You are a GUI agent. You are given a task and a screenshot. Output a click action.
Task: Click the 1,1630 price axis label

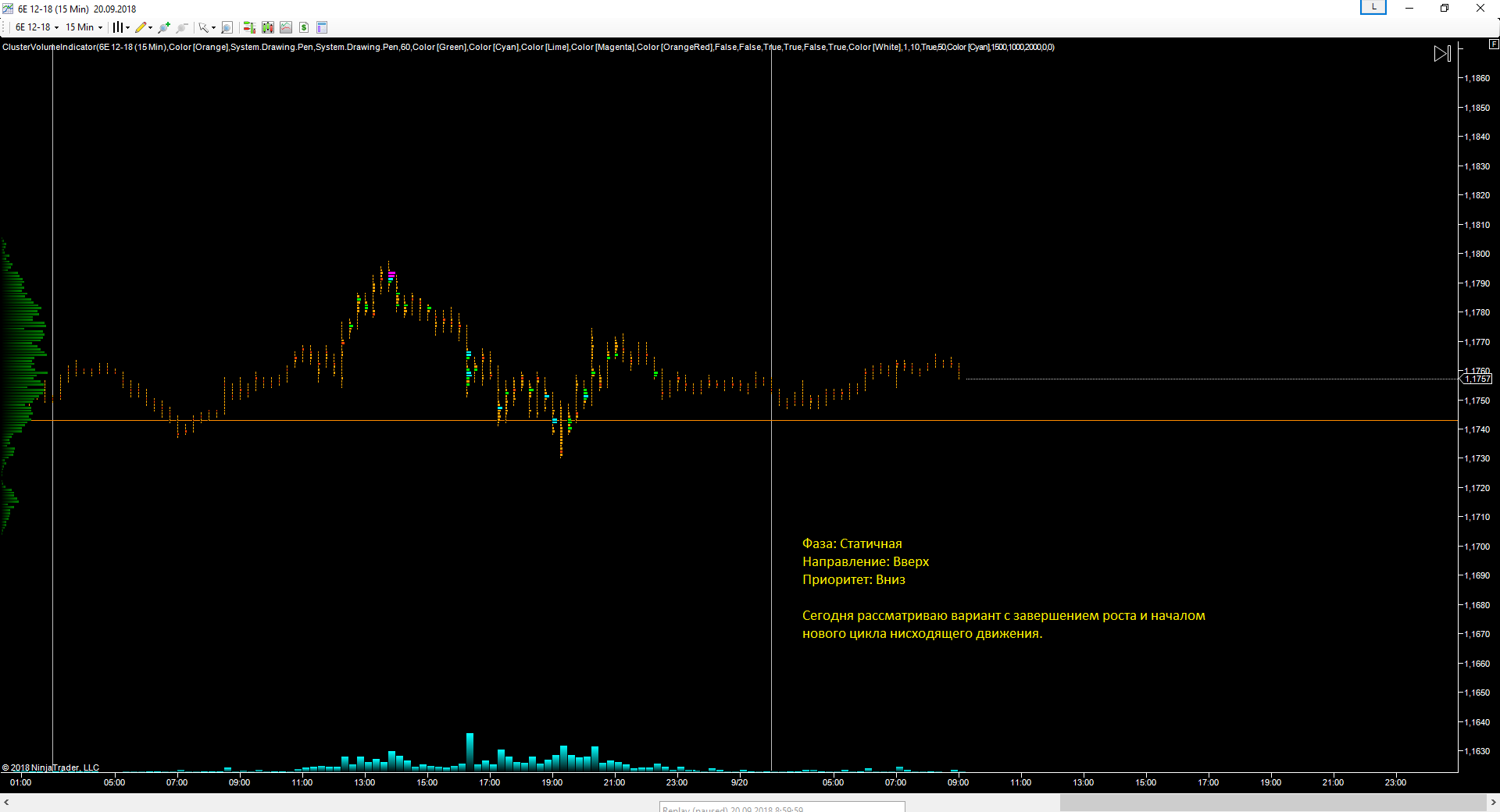(1477, 751)
